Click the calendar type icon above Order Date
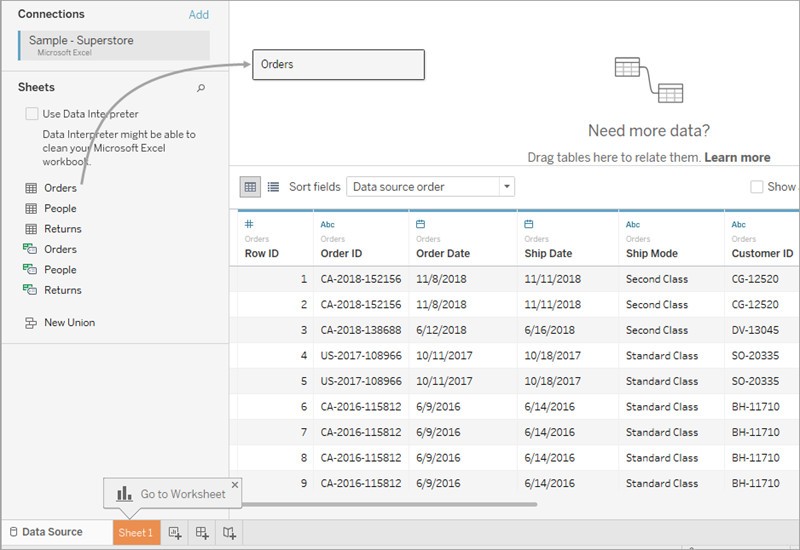 (x=420, y=224)
